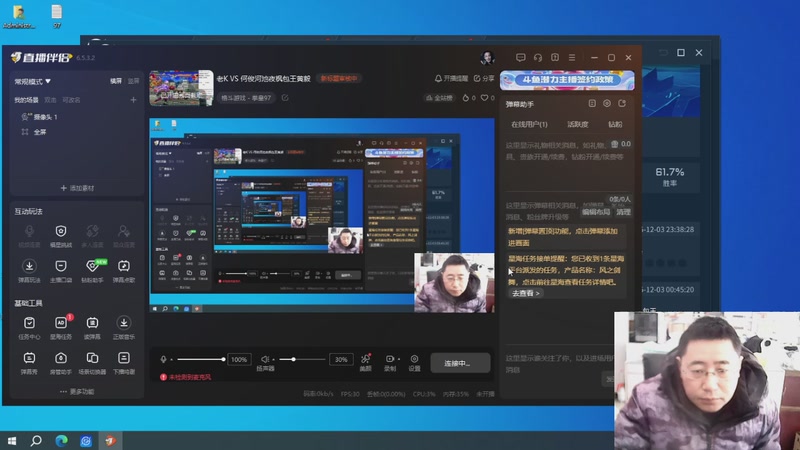This screenshot has height=450, width=800.
Task: Edit the stream category with pencil icon
Action: tap(285, 97)
